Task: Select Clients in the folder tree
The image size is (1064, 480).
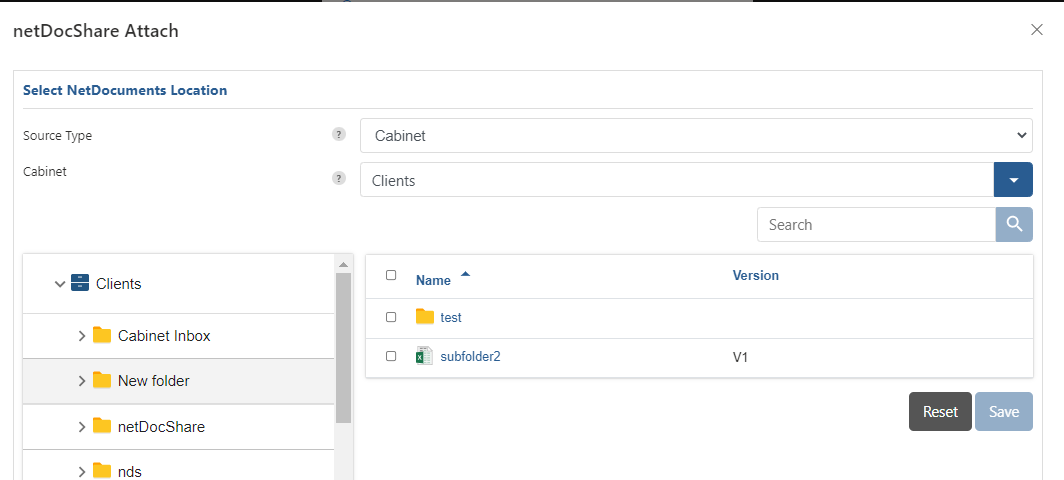Action: click(x=119, y=284)
